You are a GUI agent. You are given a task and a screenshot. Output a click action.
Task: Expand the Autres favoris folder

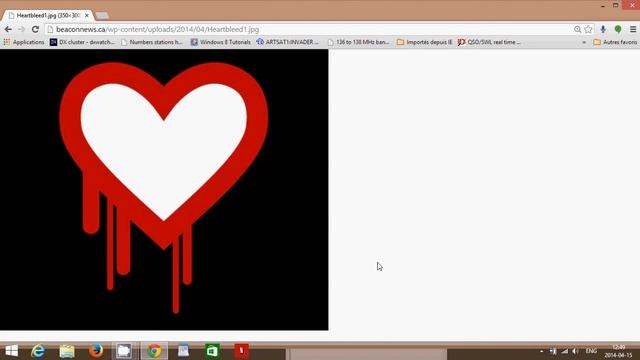coord(615,42)
